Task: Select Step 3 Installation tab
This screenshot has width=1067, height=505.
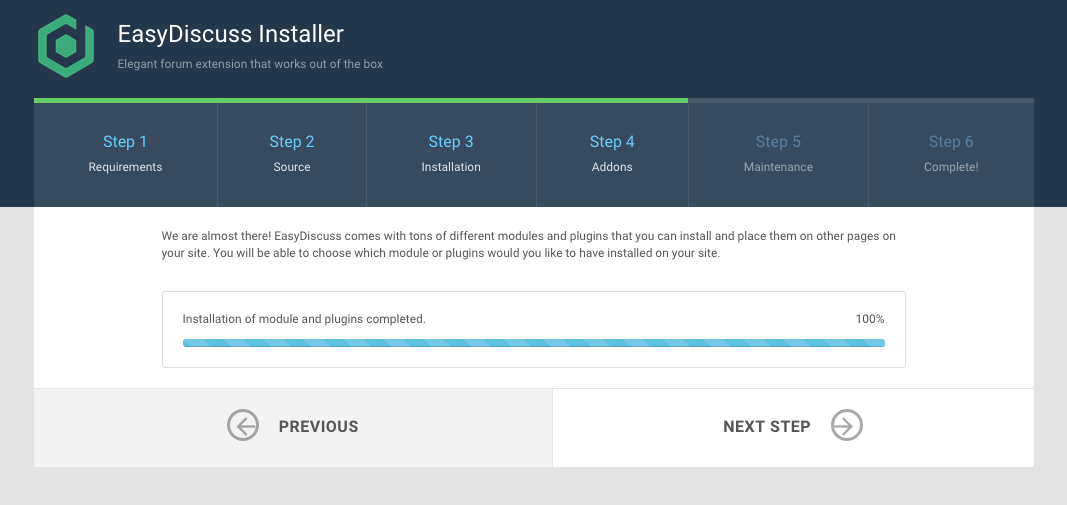Action: (x=451, y=154)
